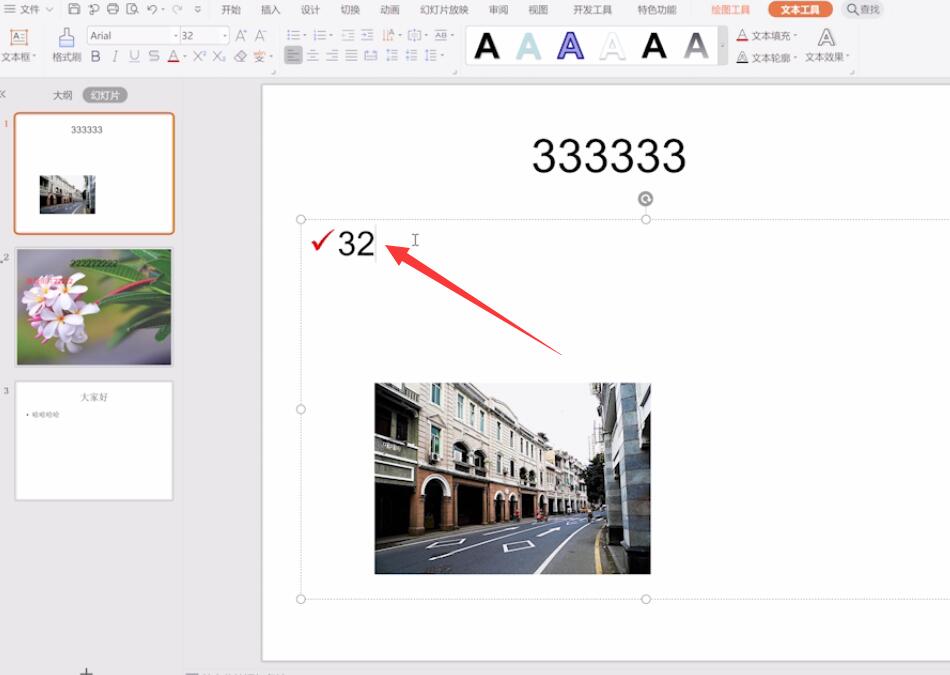The image size is (950, 675).
Task: Toggle Bold formatting
Action: 96,56
